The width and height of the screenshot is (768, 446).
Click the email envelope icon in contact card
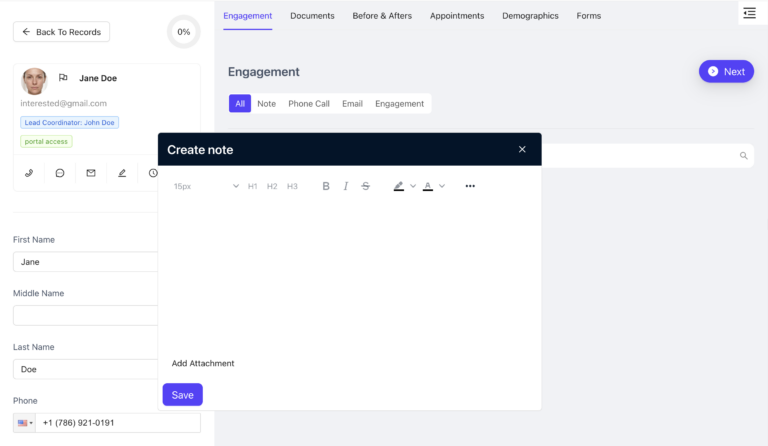click(x=91, y=173)
